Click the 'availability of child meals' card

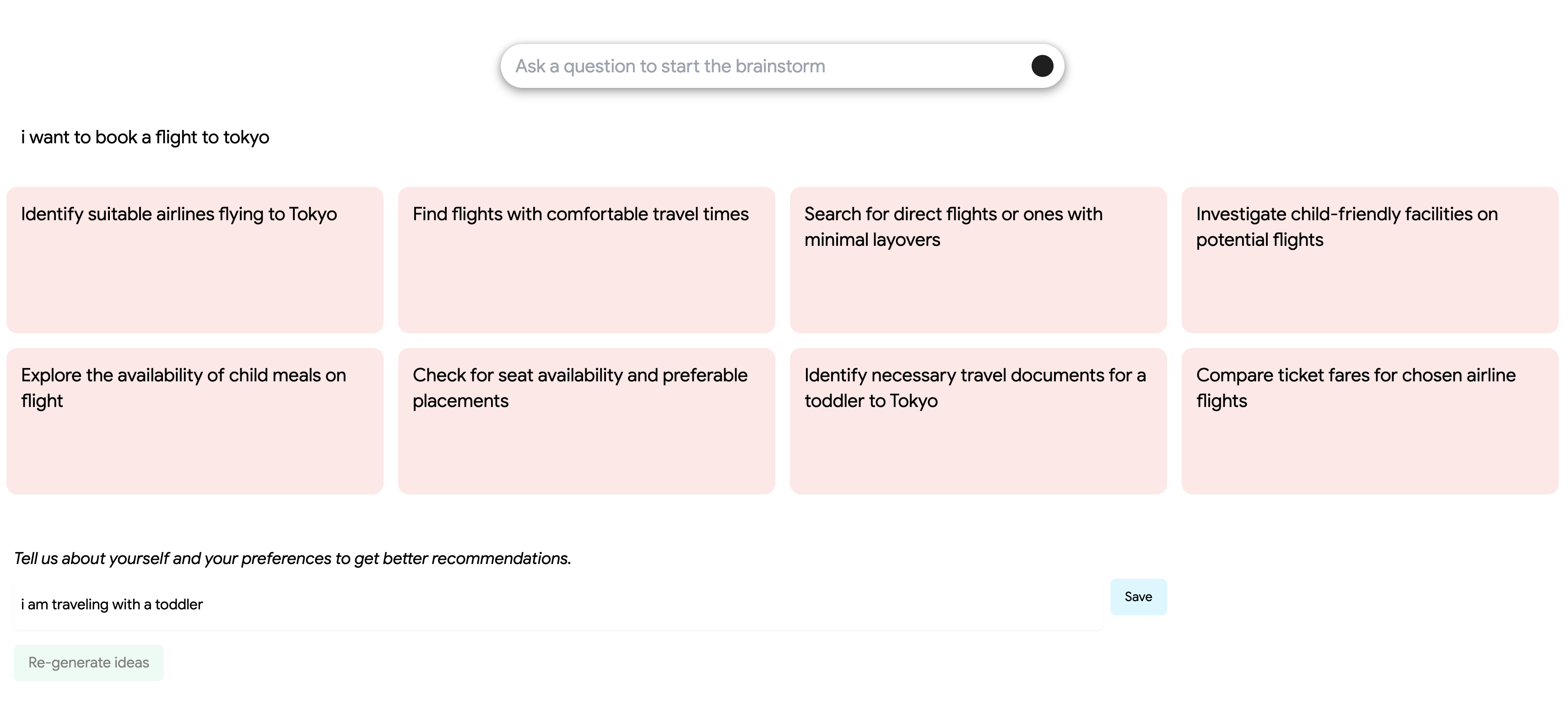pyautogui.click(x=195, y=421)
